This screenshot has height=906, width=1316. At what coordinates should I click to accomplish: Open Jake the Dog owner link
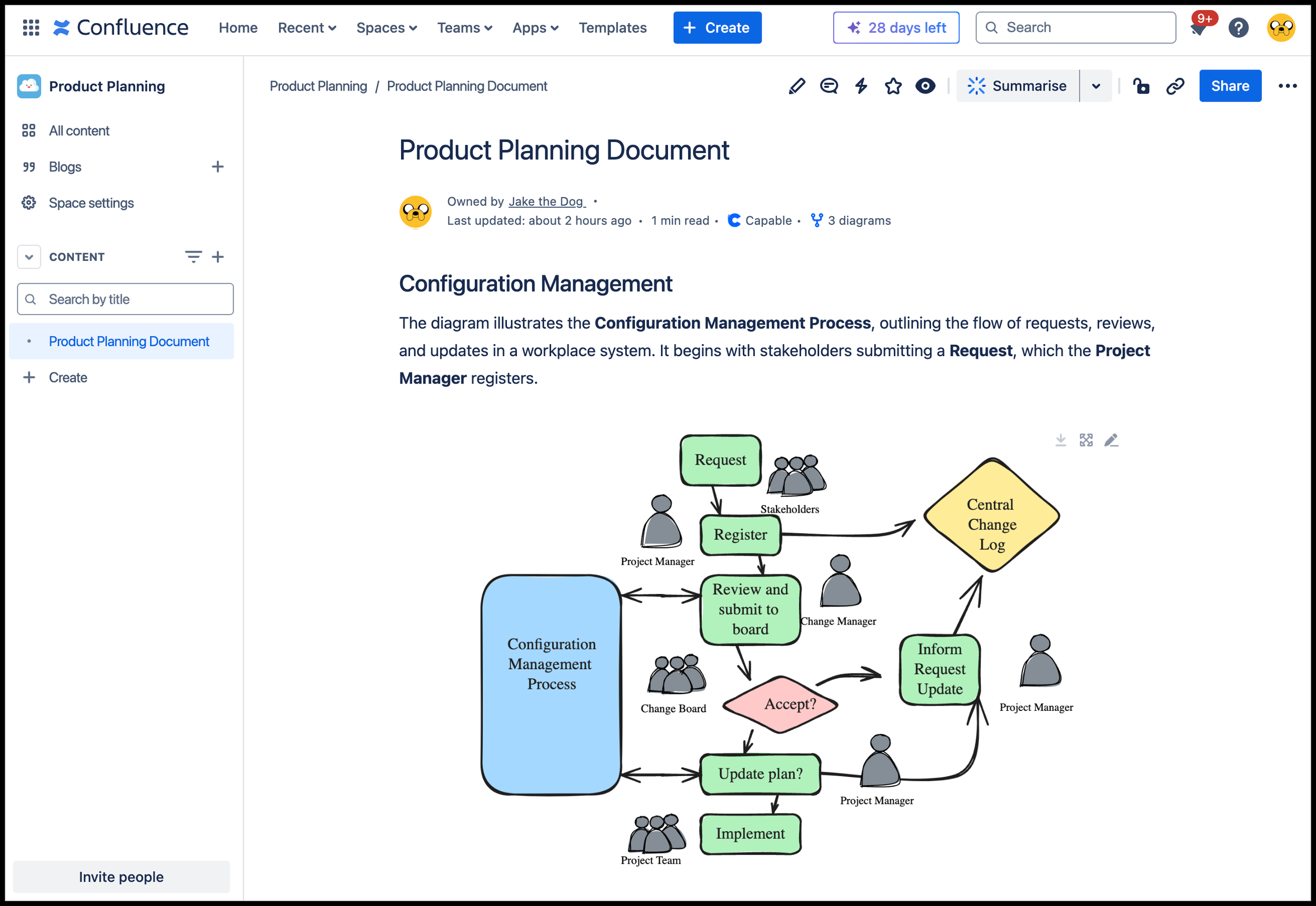[x=546, y=202]
